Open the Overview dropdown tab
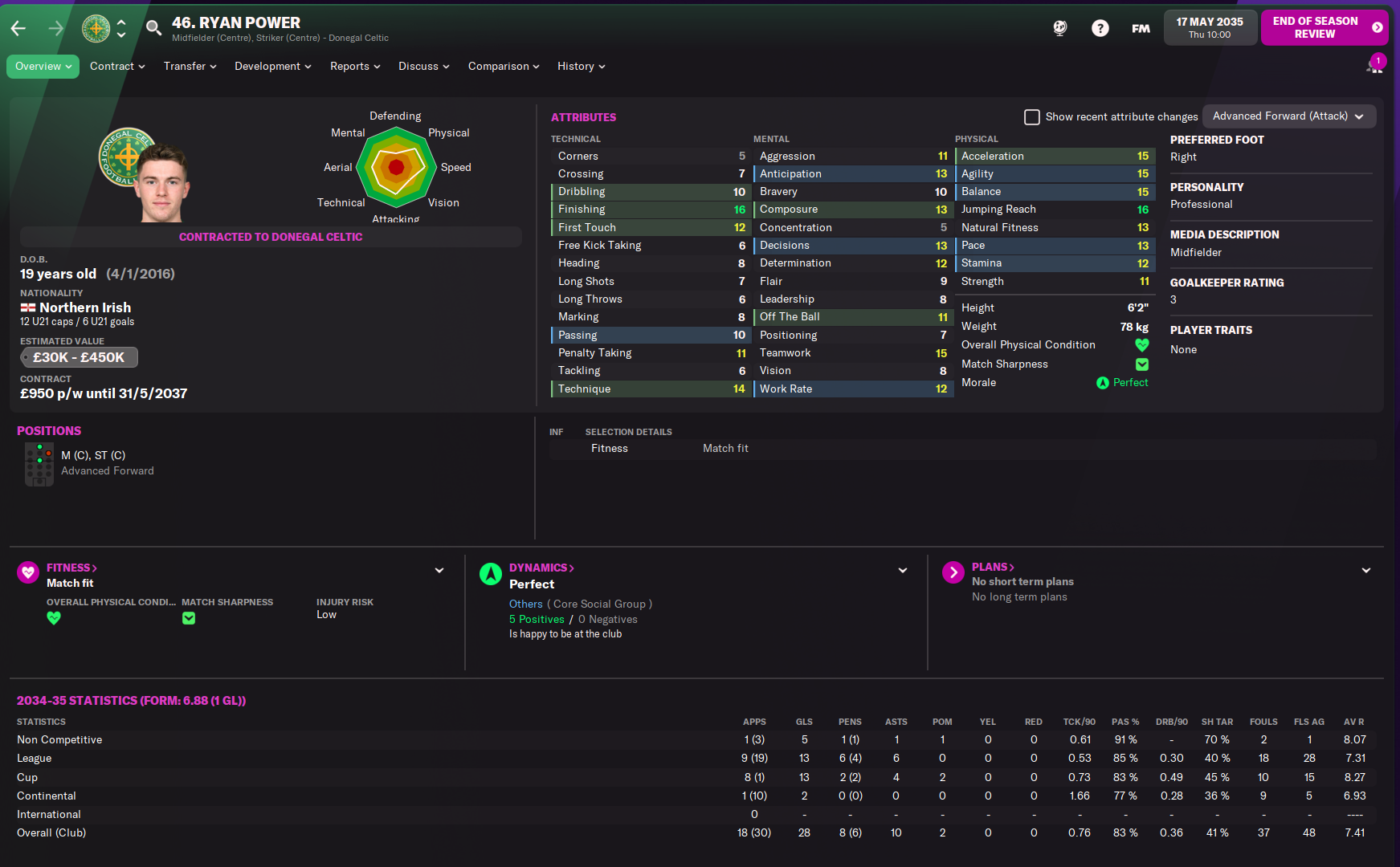The width and height of the screenshot is (1400, 867). 43,67
